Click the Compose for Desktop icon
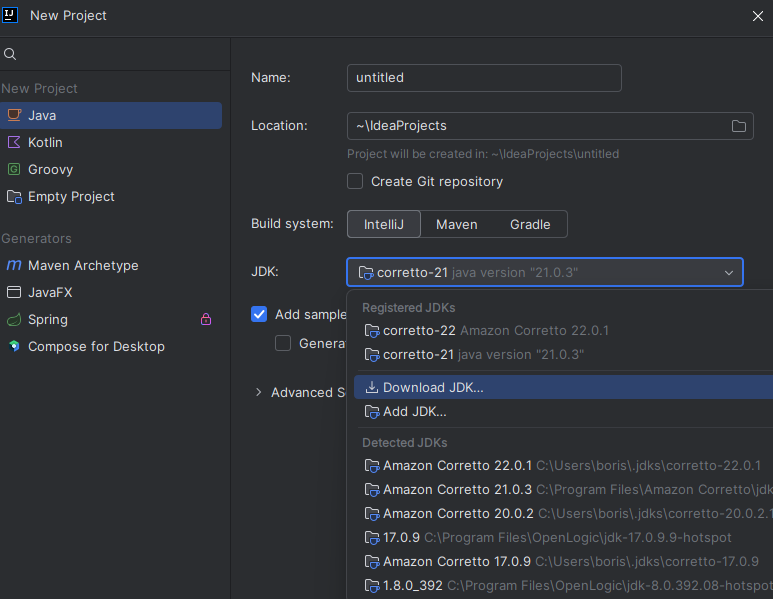 tap(14, 347)
